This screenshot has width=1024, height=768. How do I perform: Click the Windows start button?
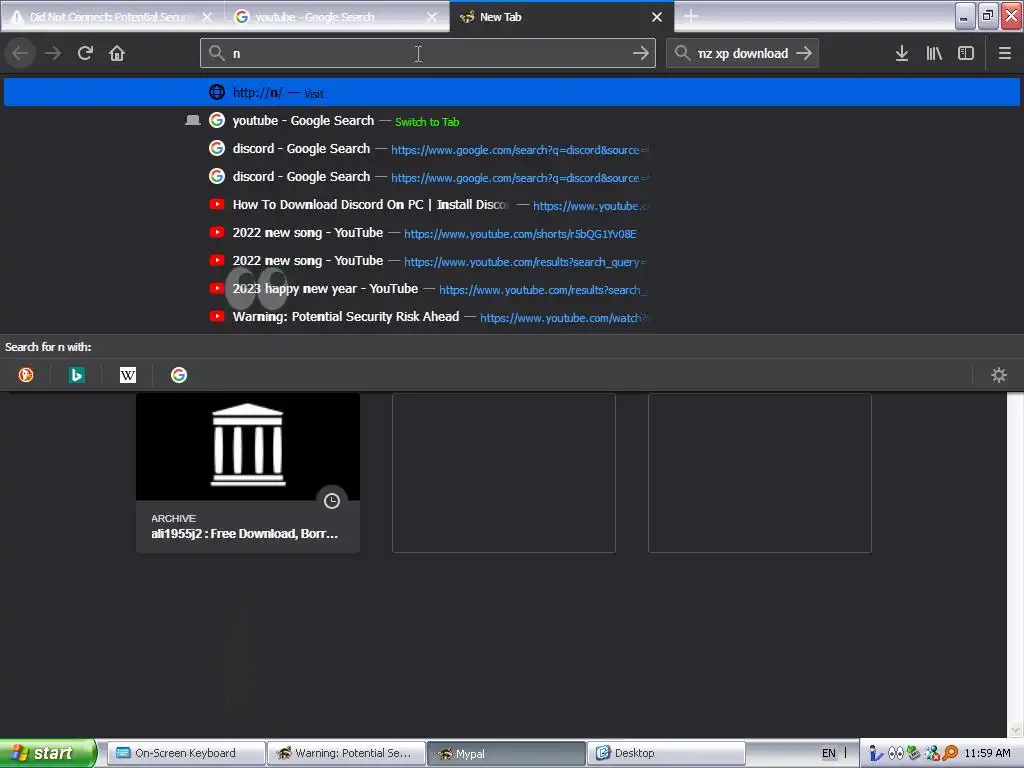pyautogui.click(x=48, y=753)
